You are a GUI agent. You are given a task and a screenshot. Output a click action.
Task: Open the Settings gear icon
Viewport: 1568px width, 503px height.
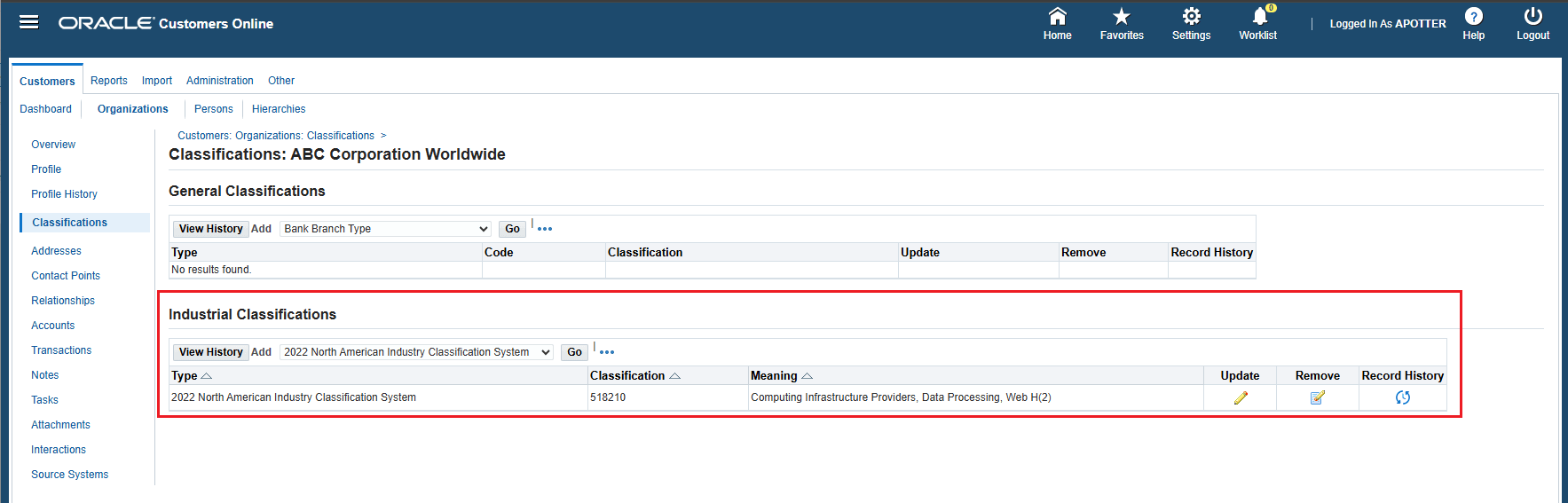[1191, 17]
